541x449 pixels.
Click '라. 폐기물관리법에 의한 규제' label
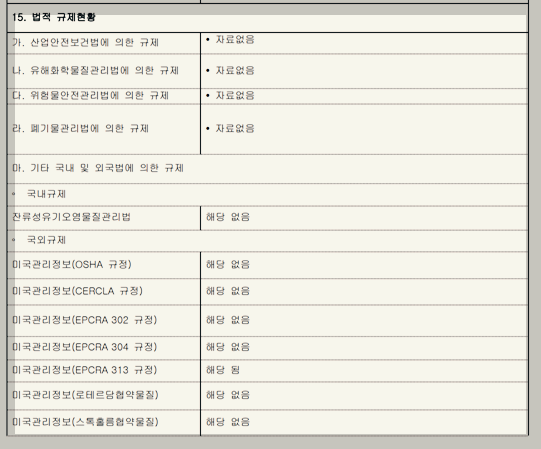(80, 128)
